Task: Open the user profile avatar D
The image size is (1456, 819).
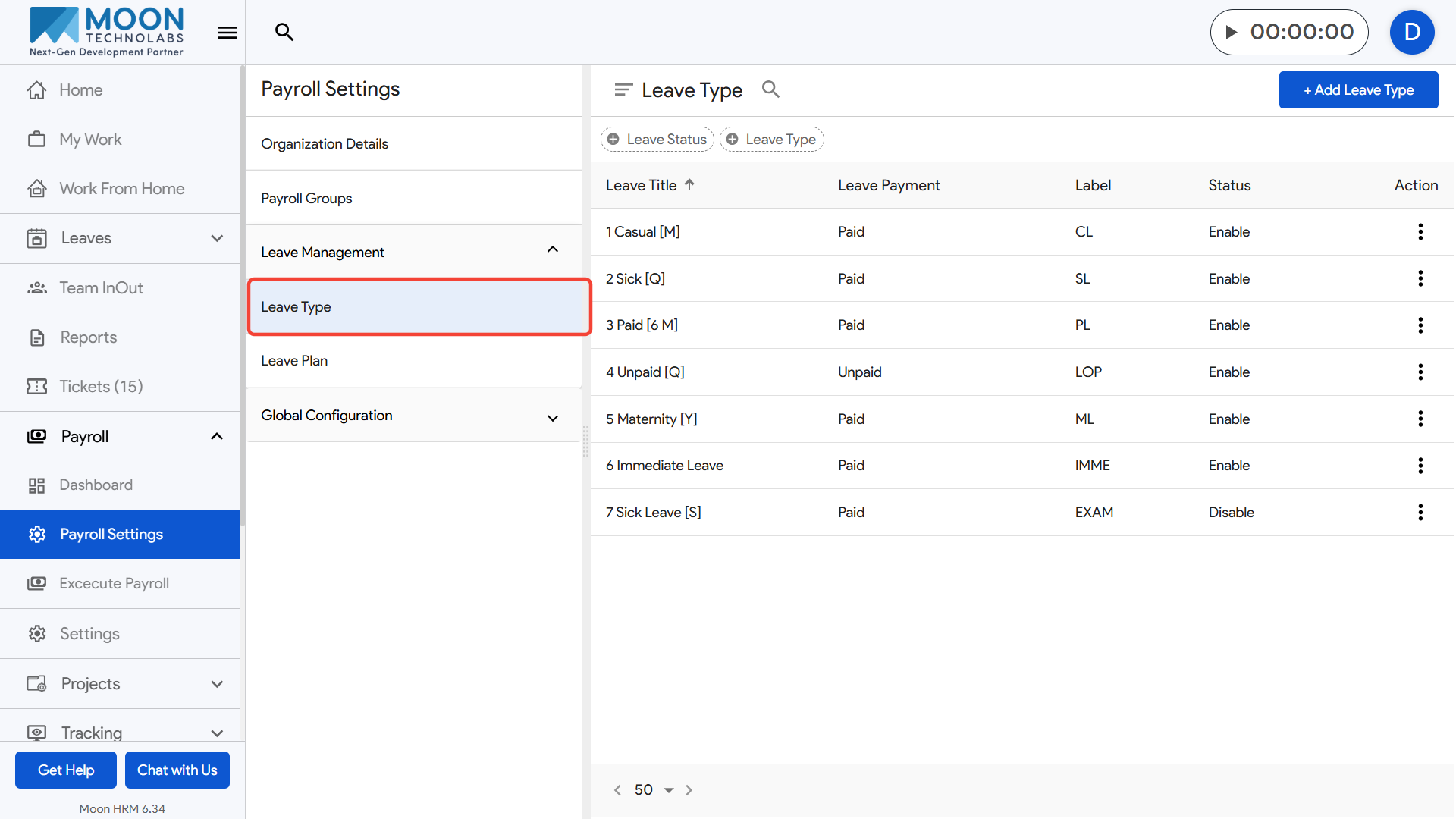Action: click(x=1411, y=32)
